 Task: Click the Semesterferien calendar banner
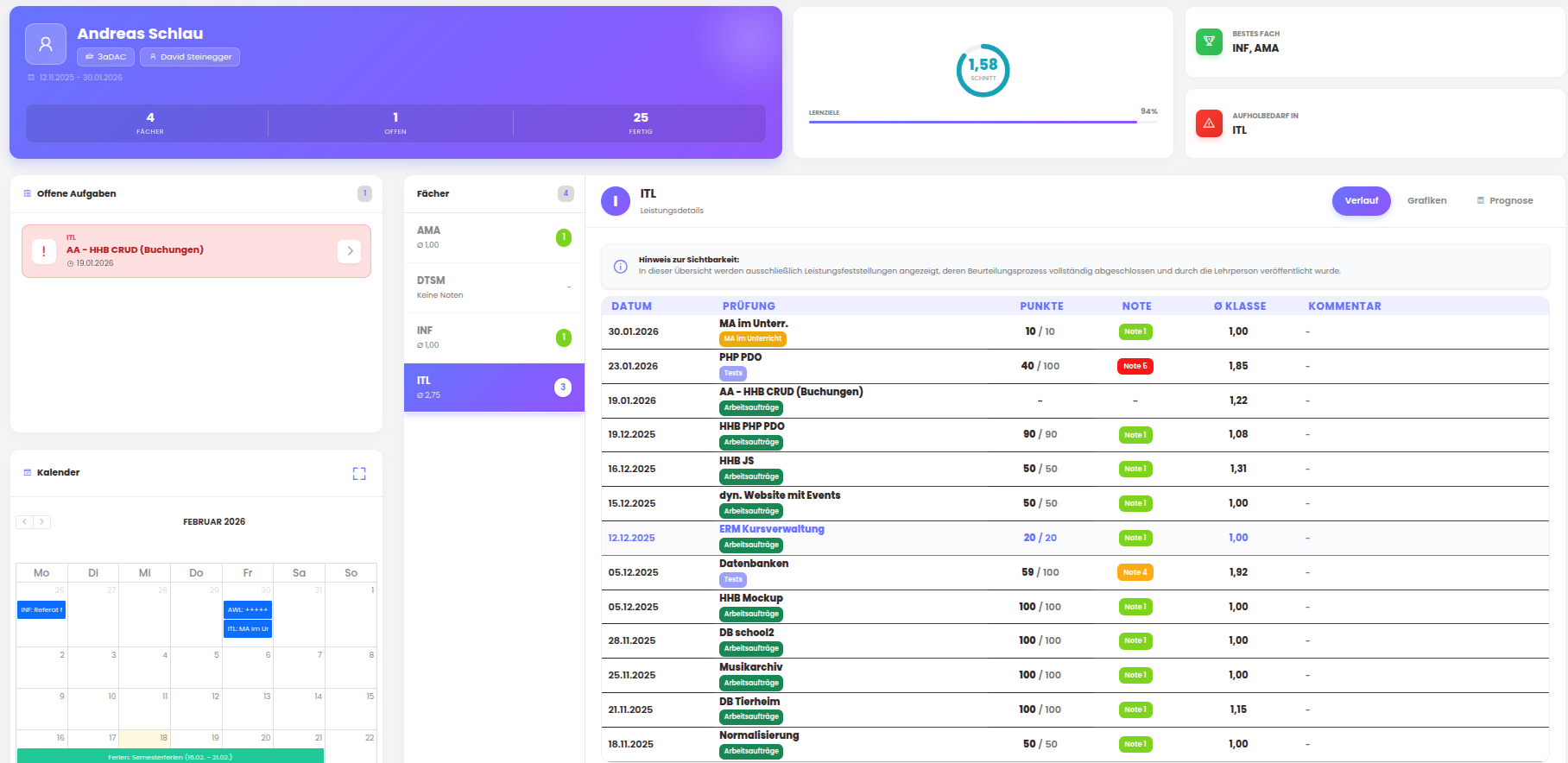tap(170, 757)
